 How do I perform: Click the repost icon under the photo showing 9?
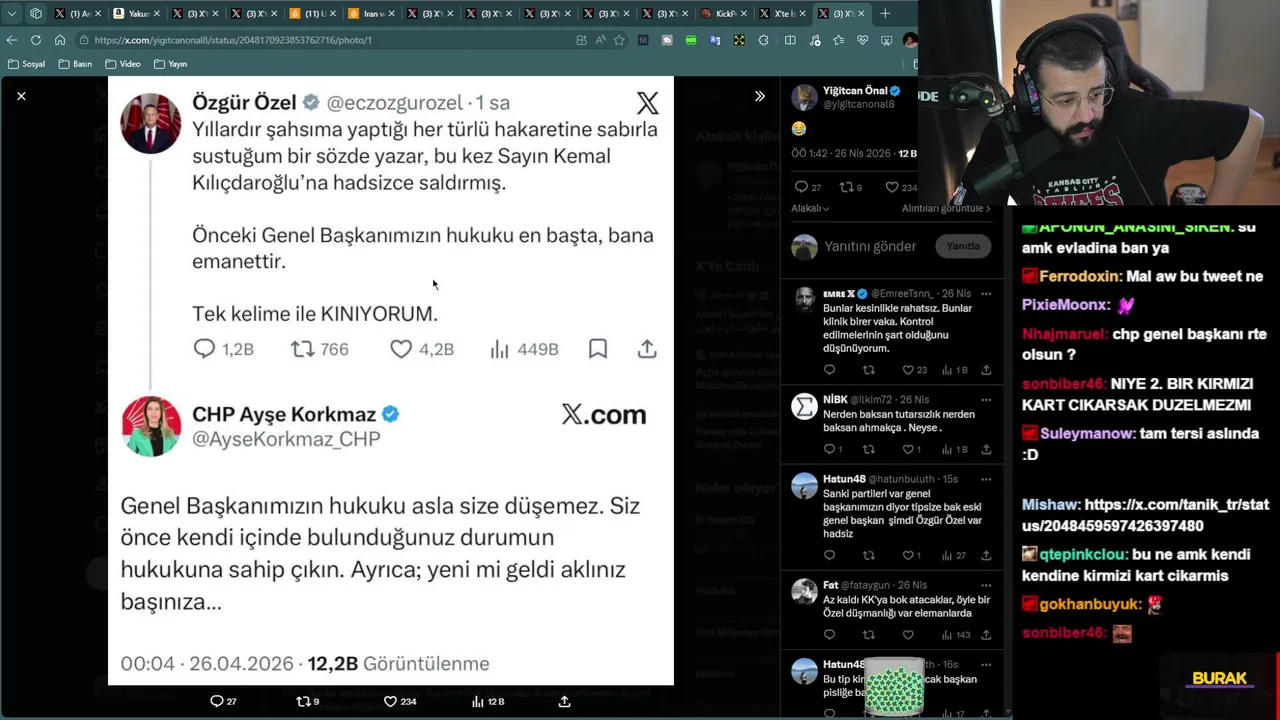click(303, 701)
